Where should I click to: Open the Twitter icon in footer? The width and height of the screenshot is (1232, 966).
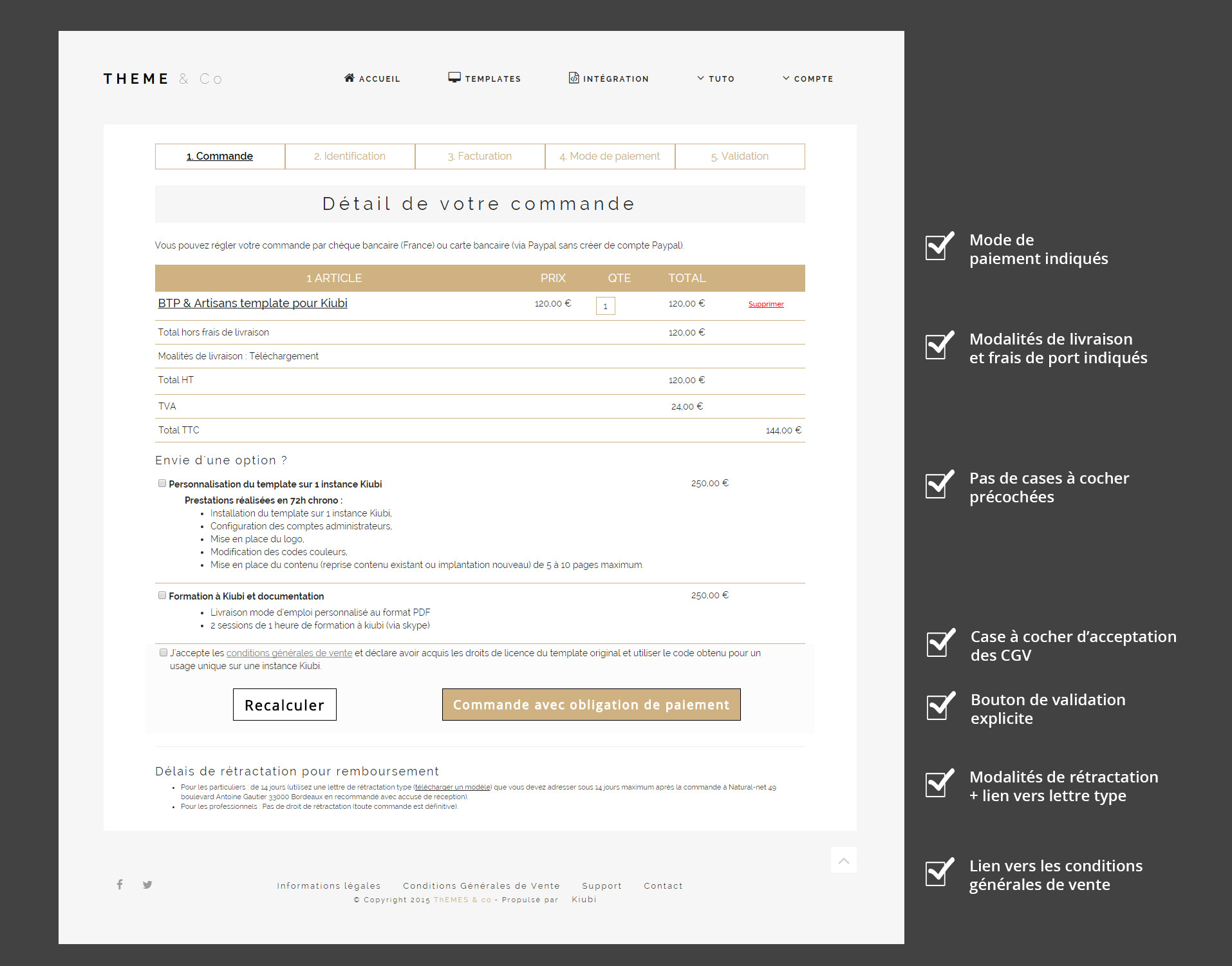[x=147, y=884]
